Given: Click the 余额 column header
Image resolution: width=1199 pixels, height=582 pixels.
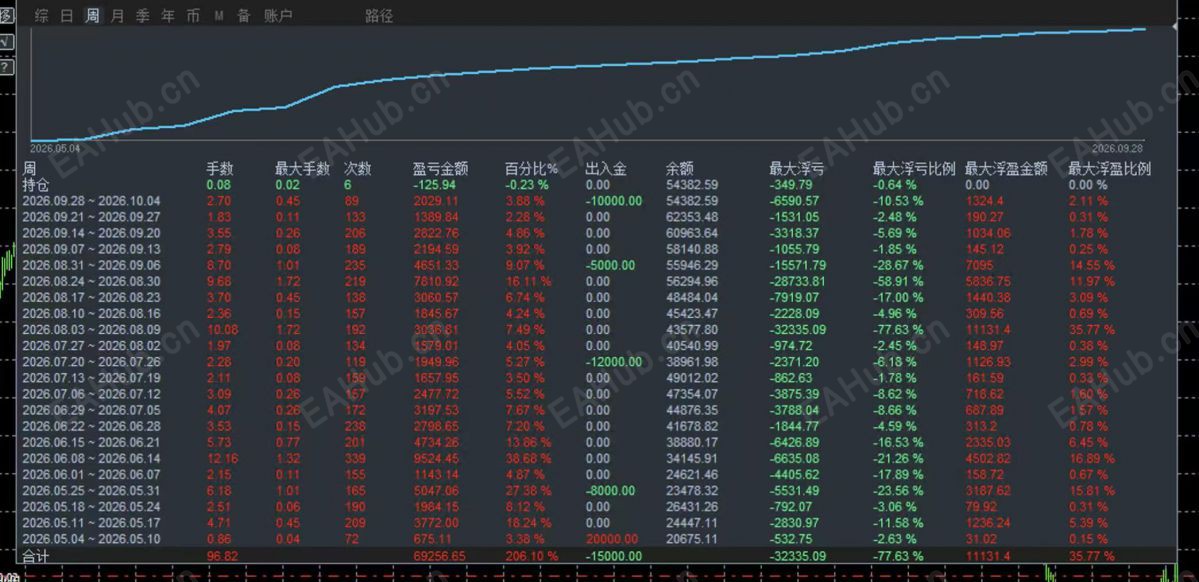Looking at the screenshot, I should tap(680, 169).
